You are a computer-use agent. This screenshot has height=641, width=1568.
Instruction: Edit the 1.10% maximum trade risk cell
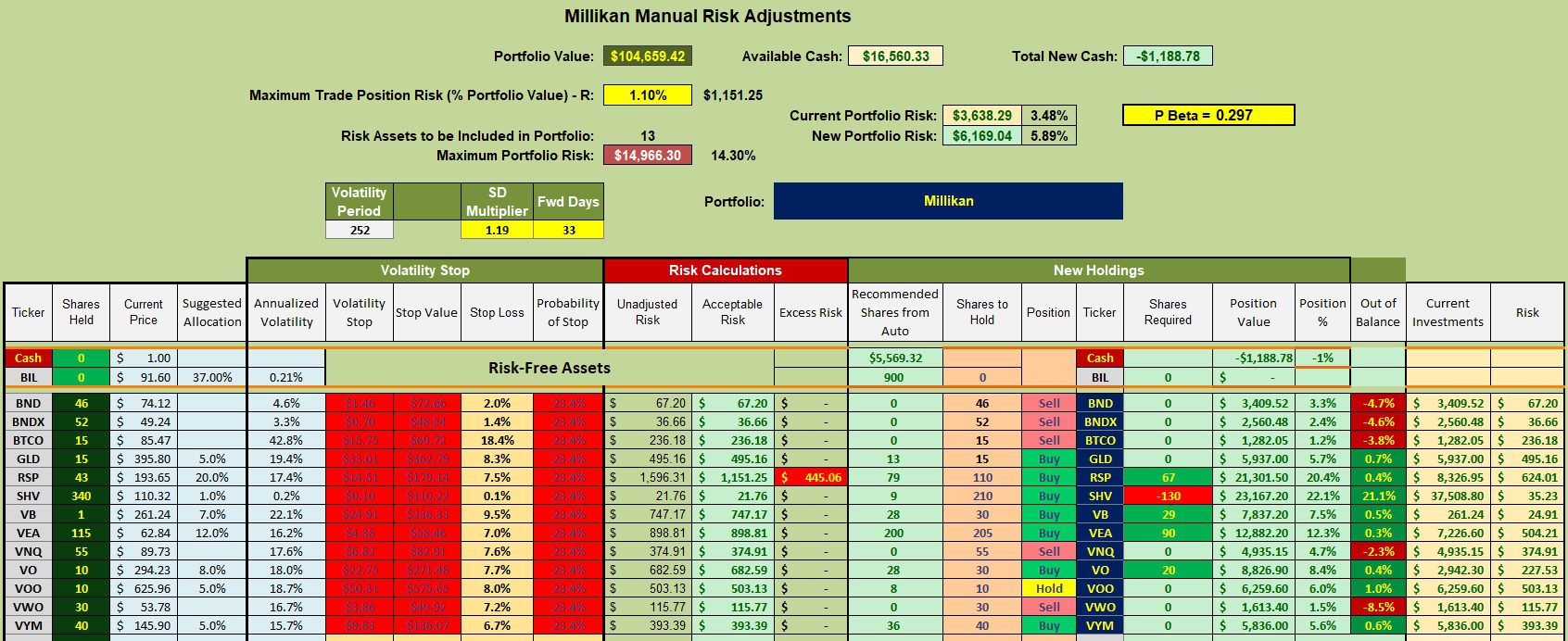click(648, 95)
